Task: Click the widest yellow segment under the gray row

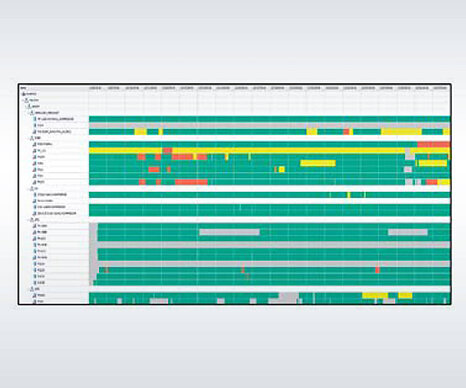Action: (401, 132)
